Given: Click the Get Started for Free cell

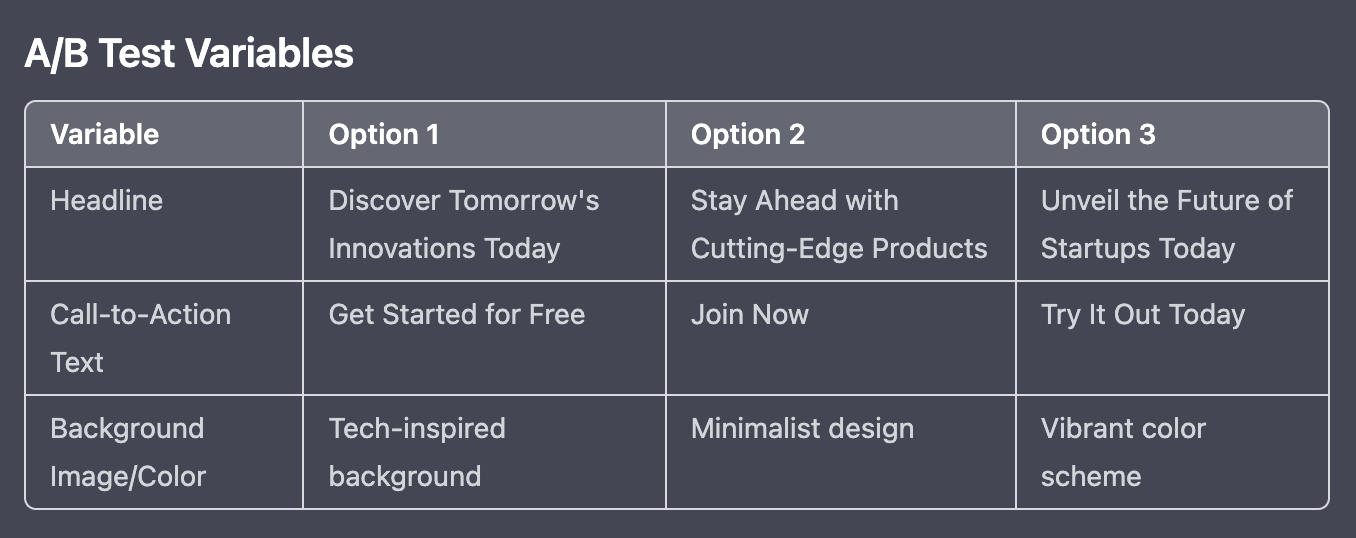Looking at the screenshot, I should point(484,338).
